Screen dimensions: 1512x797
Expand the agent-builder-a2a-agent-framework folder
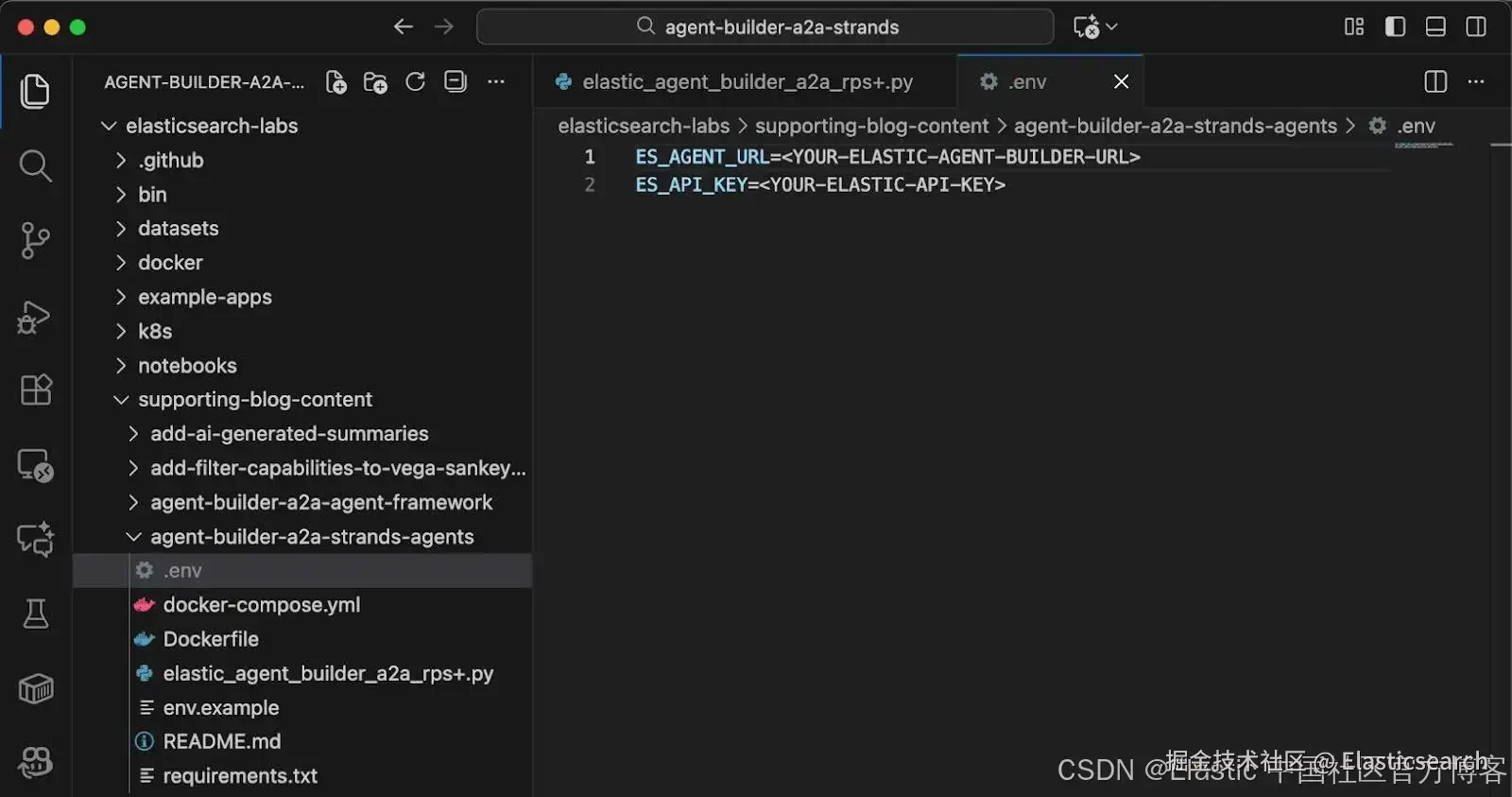(320, 502)
